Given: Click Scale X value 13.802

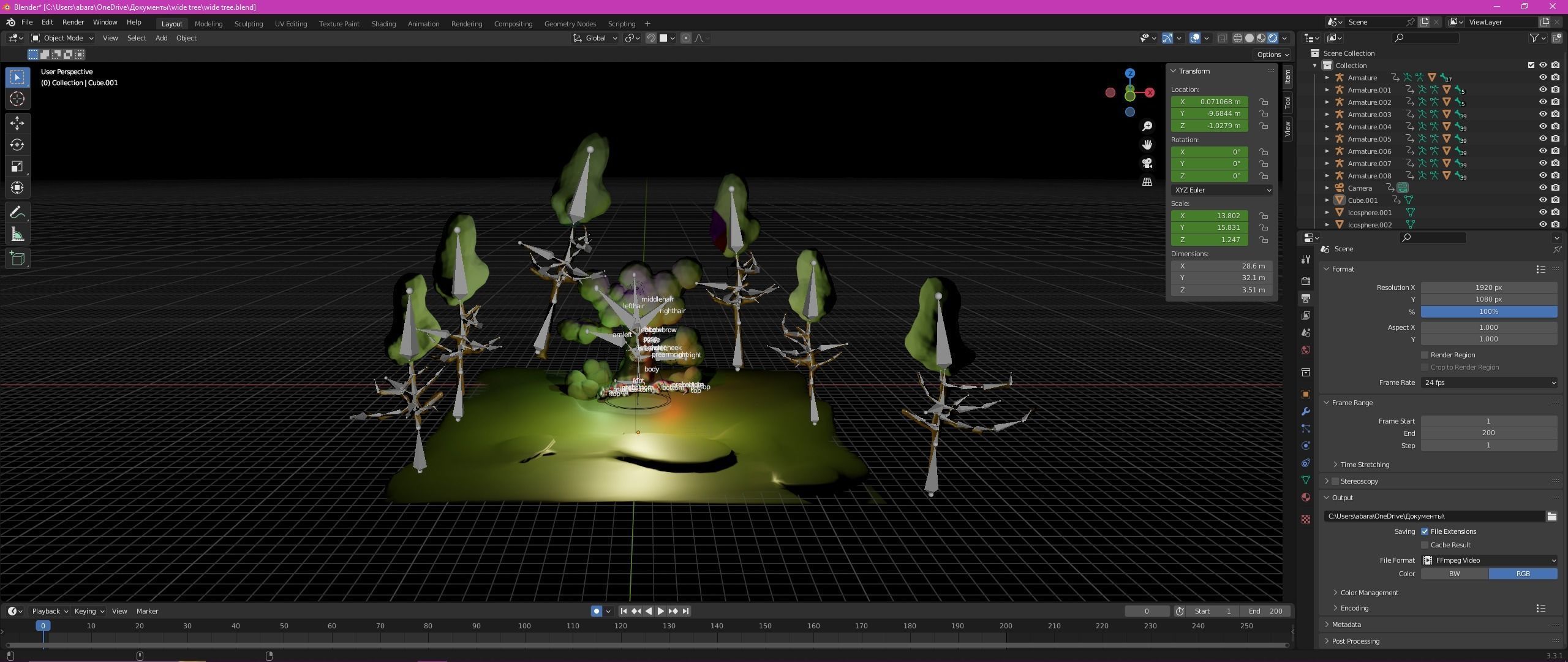Looking at the screenshot, I should [1210, 216].
